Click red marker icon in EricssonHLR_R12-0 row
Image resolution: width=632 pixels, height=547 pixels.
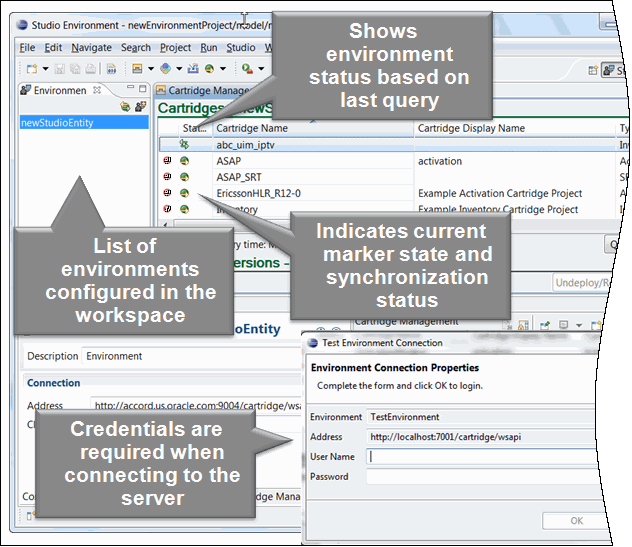coord(167,193)
